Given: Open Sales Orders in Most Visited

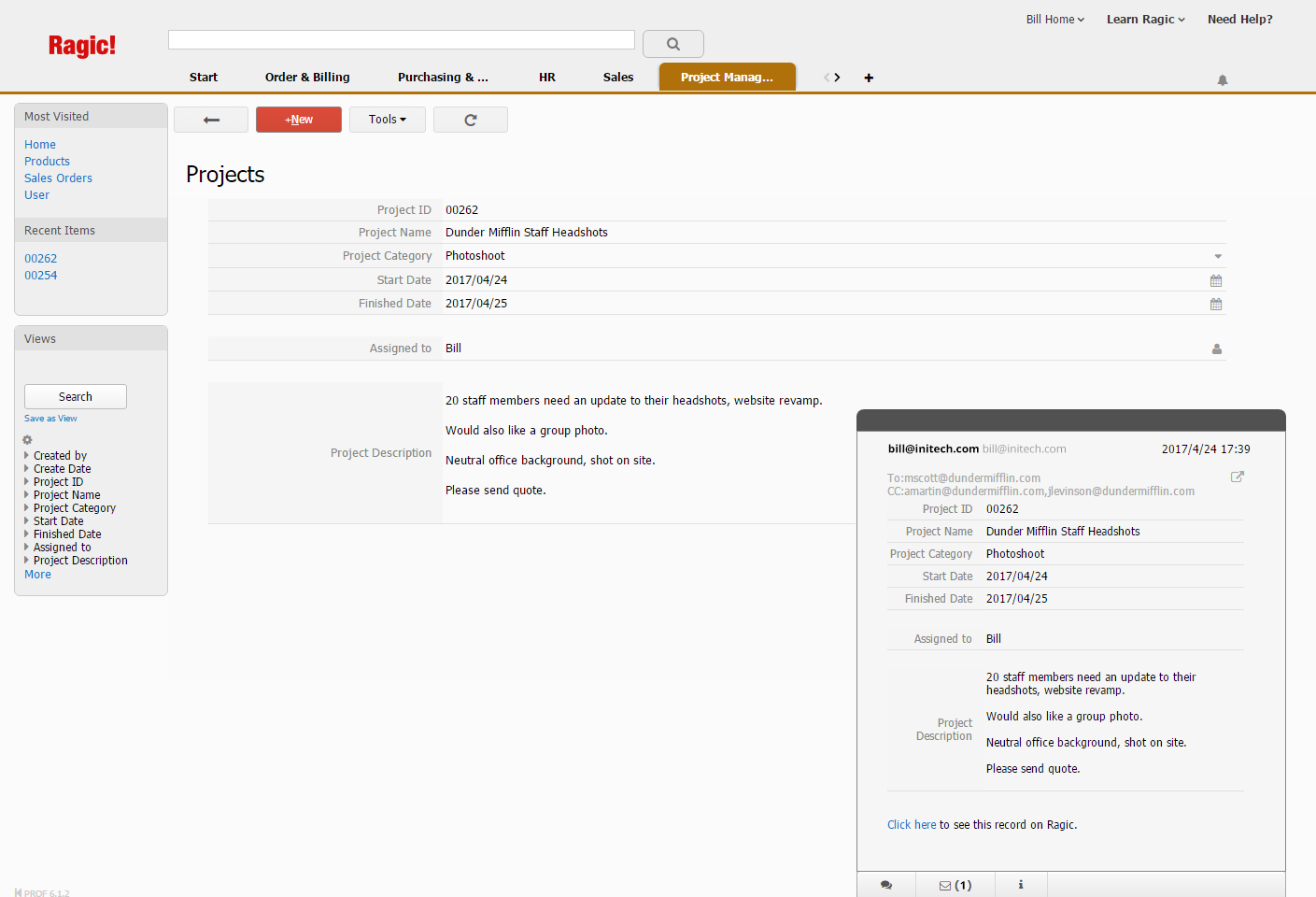Looking at the screenshot, I should coord(58,178).
